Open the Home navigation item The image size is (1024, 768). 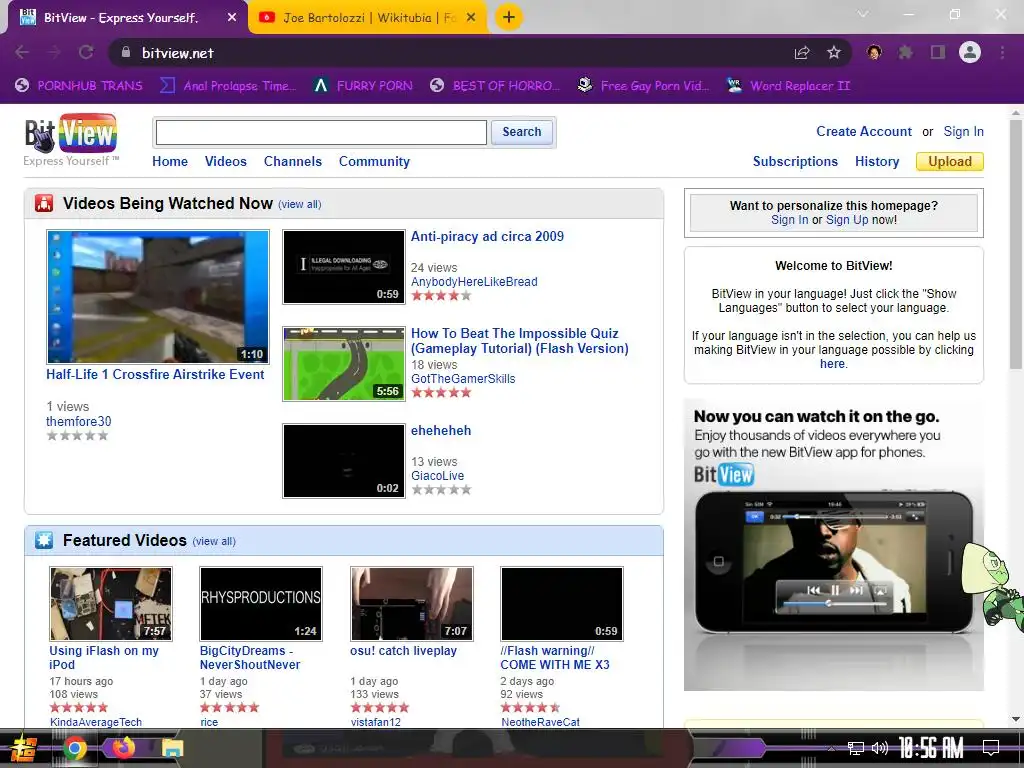pos(170,161)
